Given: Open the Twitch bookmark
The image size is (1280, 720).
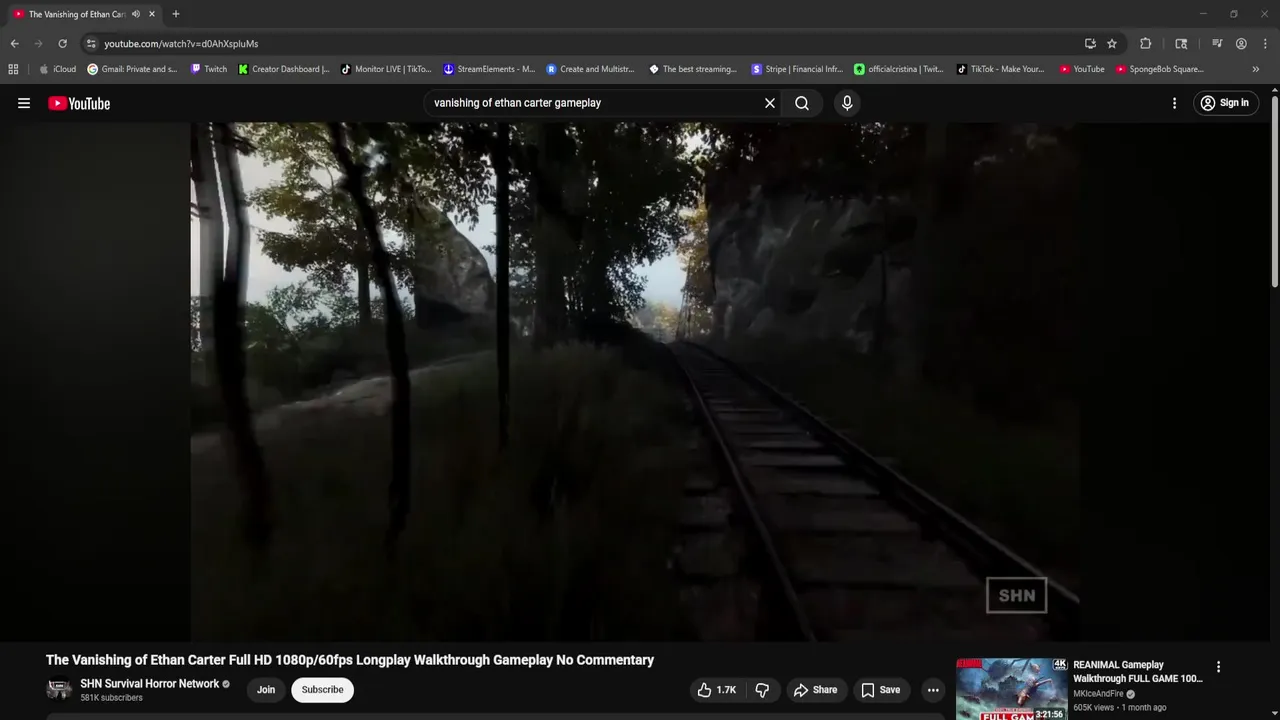Looking at the screenshot, I should [209, 69].
